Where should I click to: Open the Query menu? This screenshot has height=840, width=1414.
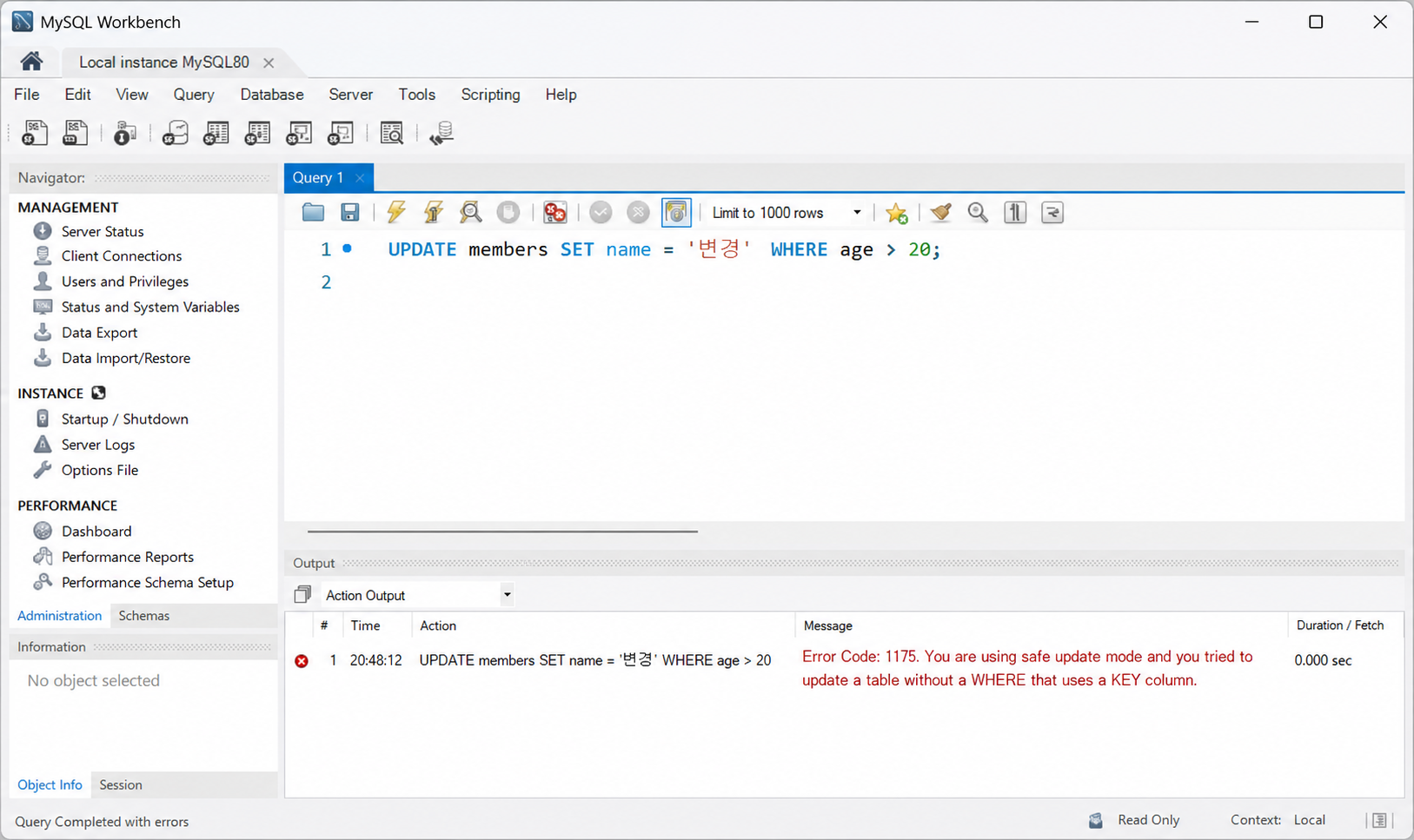[194, 94]
